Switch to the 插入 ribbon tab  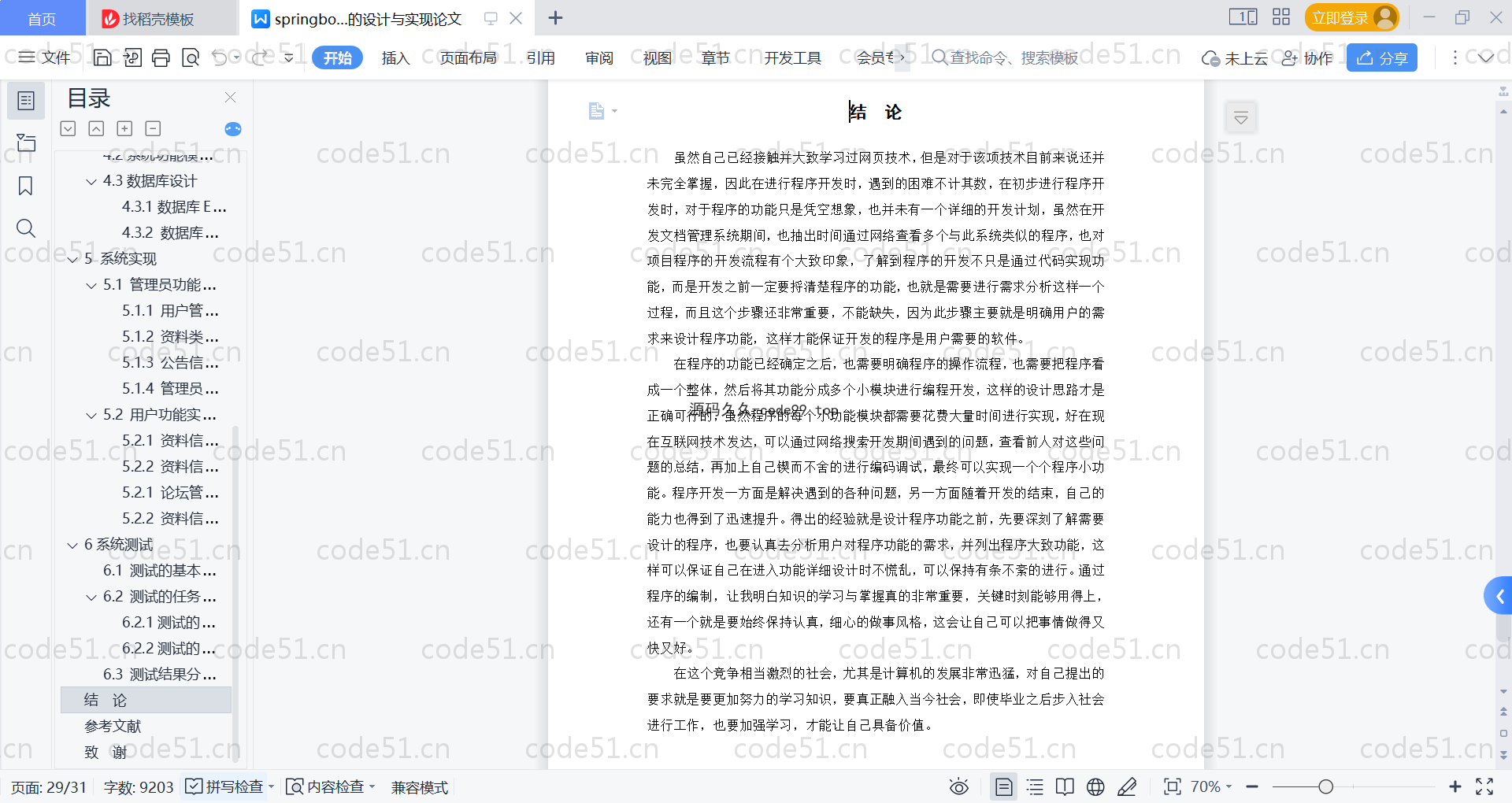[x=395, y=57]
